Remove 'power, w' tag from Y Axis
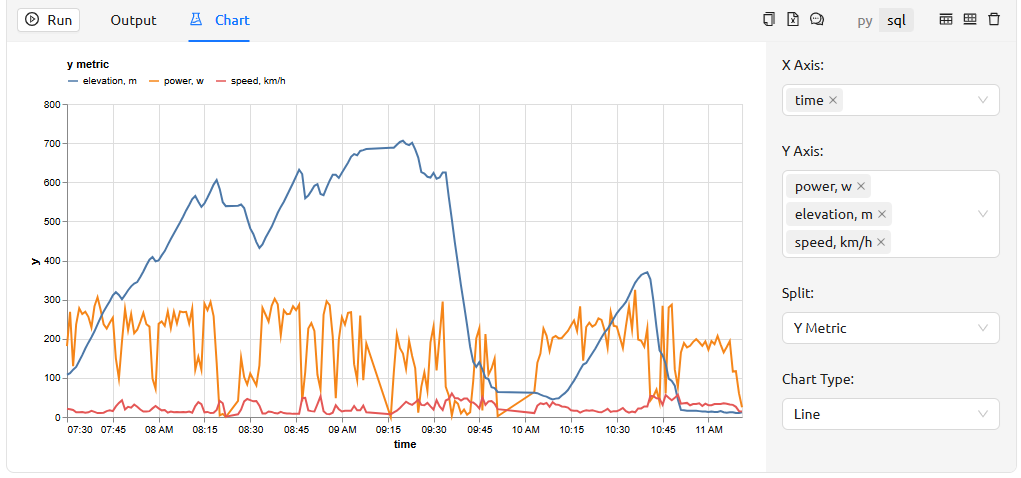The height and width of the screenshot is (478, 1021). (x=862, y=186)
